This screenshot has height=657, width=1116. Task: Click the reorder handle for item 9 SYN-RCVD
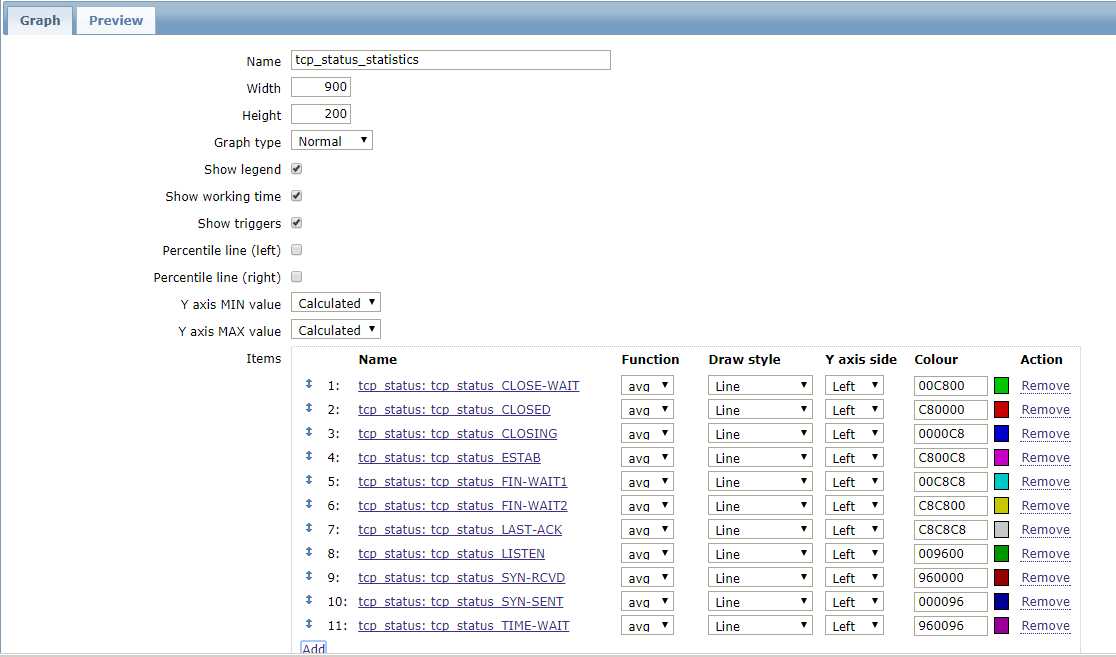309,576
